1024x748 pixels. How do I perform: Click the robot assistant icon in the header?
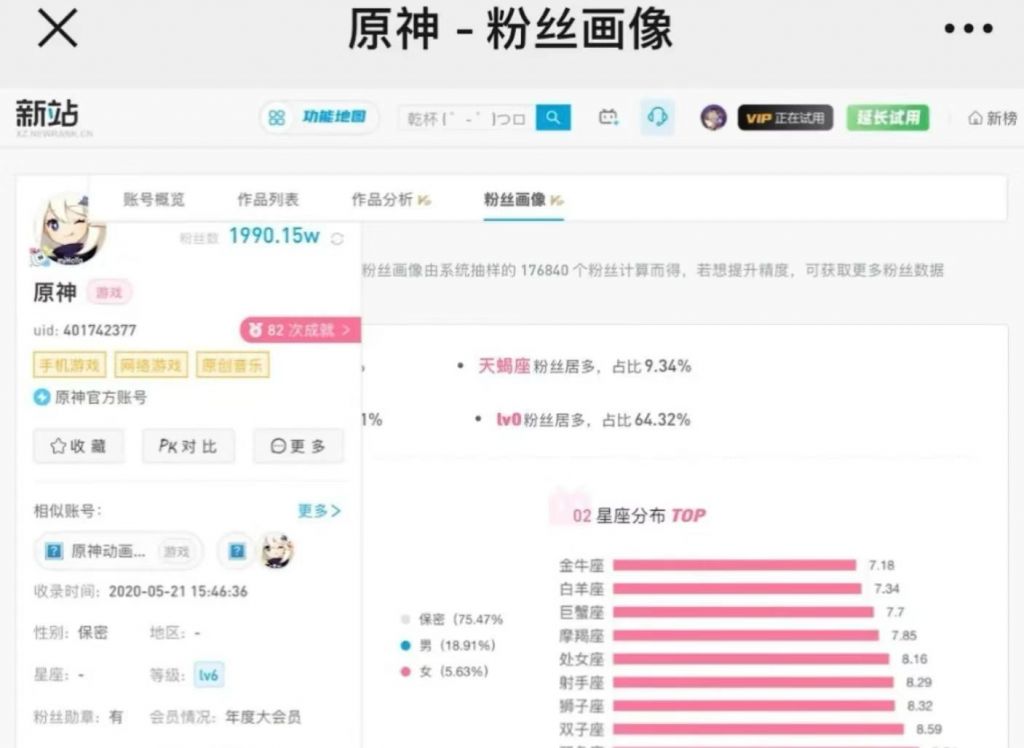[x=608, y=117]
